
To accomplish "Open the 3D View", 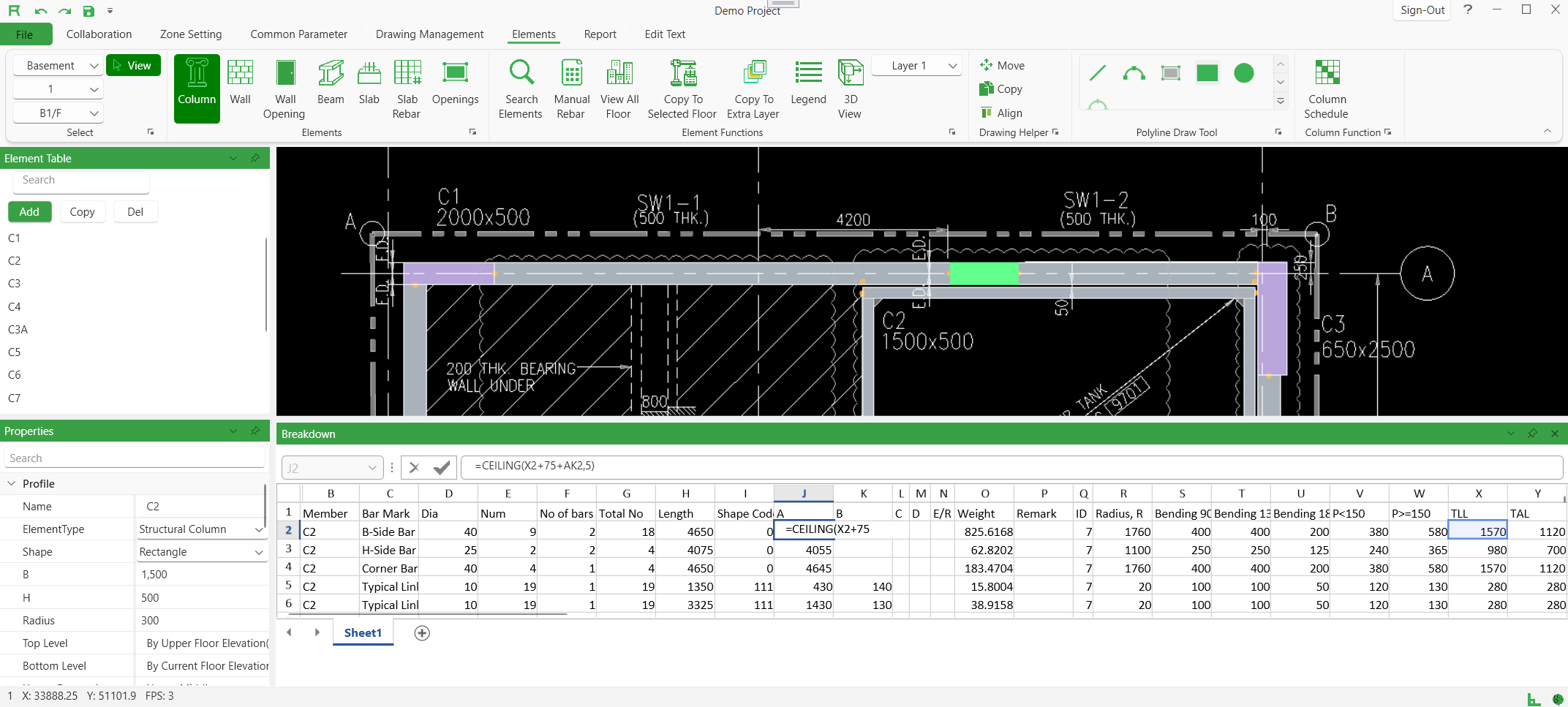I will (850, 73).
